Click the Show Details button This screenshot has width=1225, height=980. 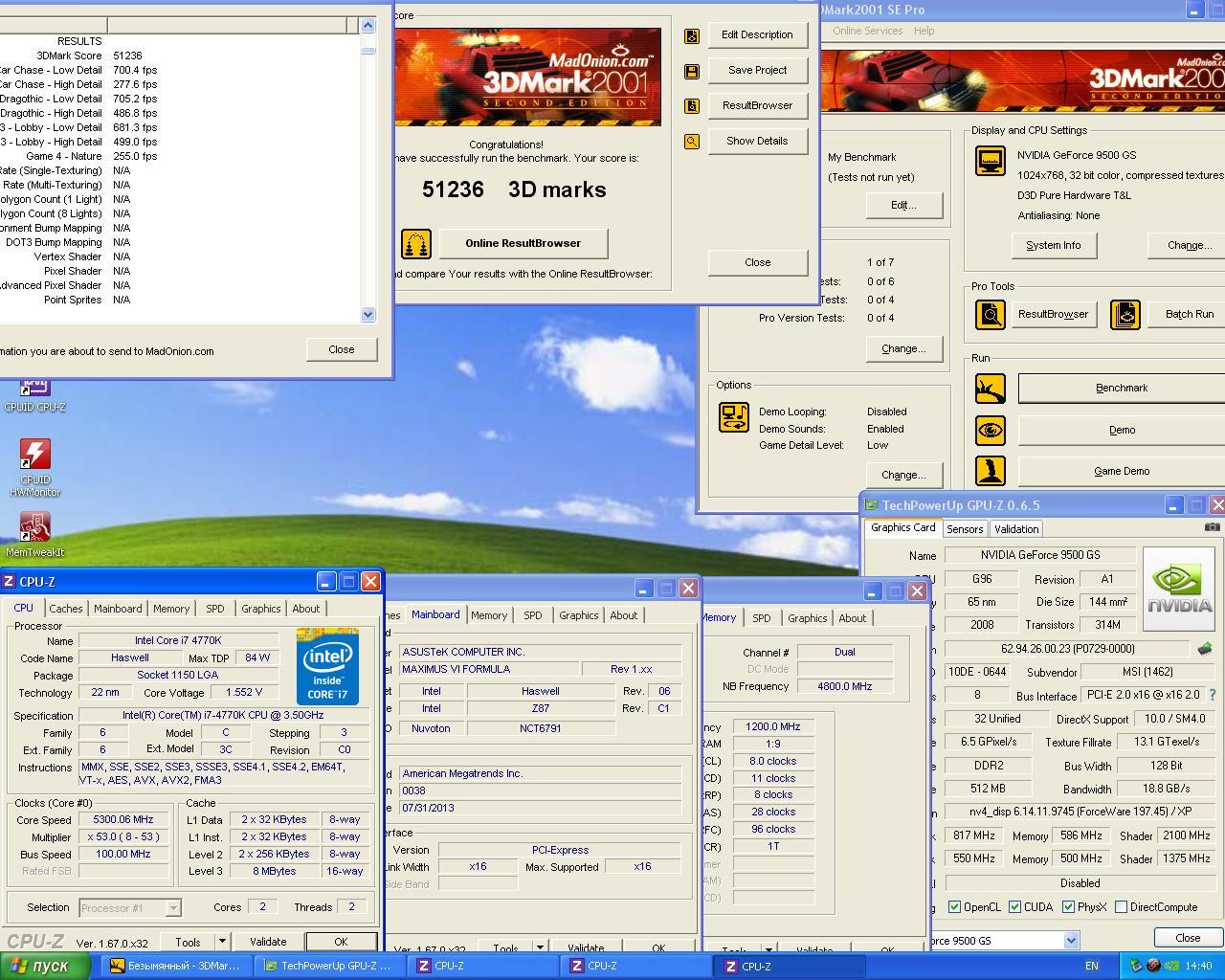pyautogui.click(x=757, y=141)
